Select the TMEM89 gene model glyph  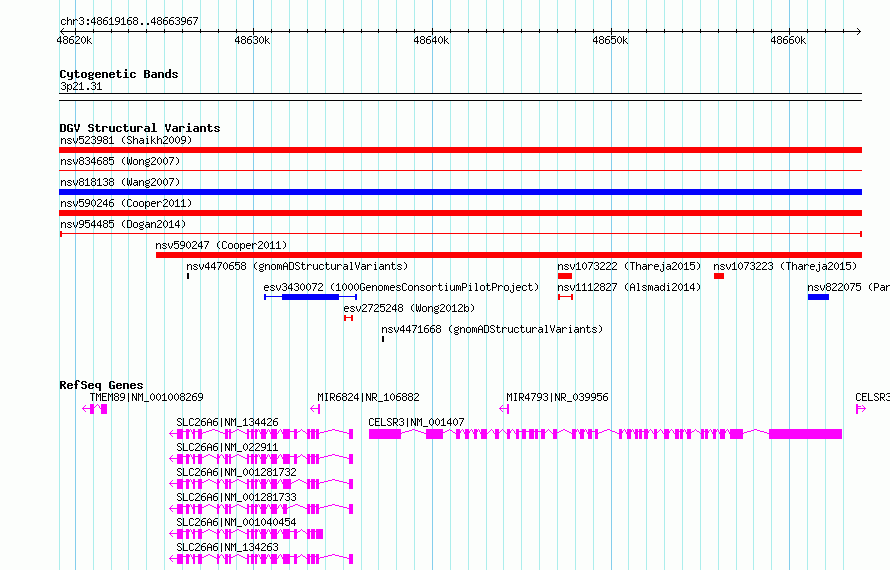coord(95,409)
